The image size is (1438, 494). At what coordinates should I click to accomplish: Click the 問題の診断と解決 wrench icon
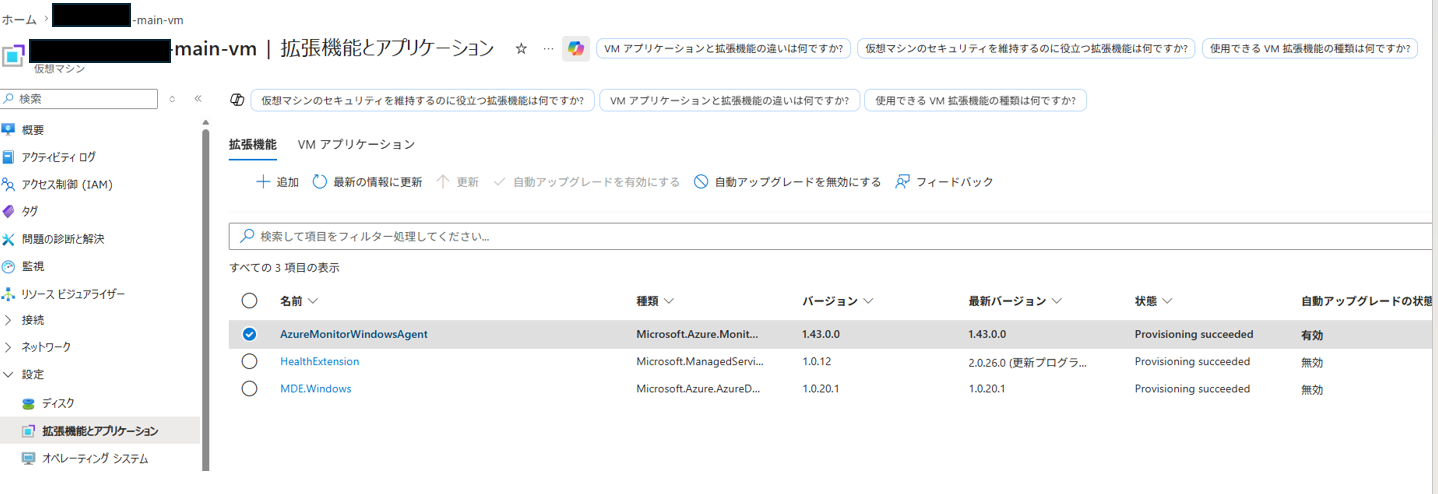9,239
